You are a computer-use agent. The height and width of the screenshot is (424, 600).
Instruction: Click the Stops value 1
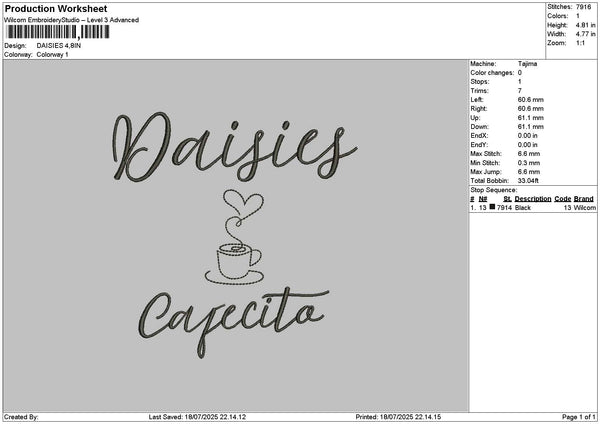tap(520, 82)
